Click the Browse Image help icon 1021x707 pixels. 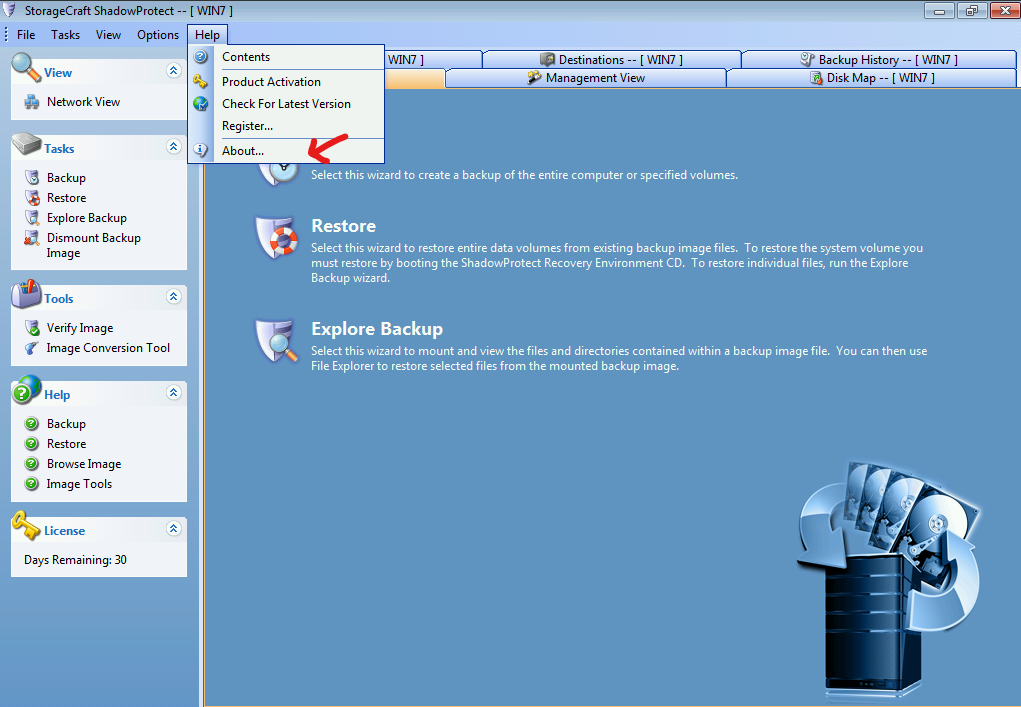32,464
